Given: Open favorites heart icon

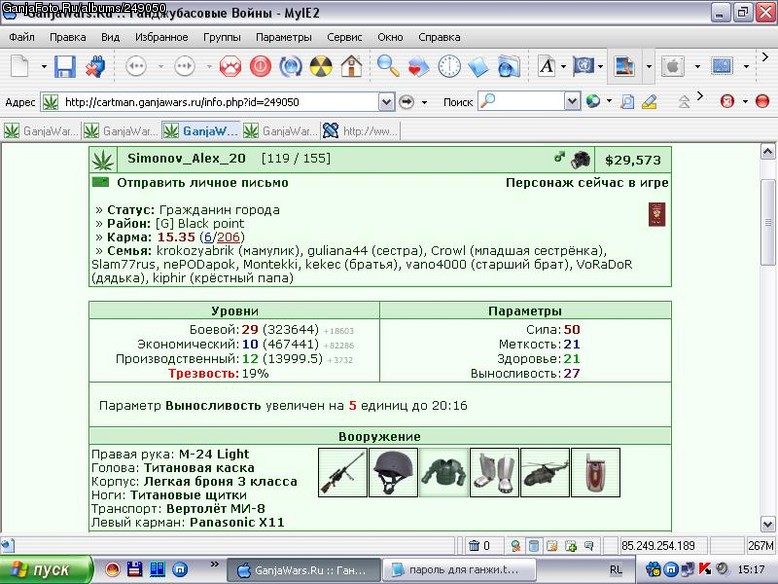Looking at the screenshot, I should [x=418, y=66].
